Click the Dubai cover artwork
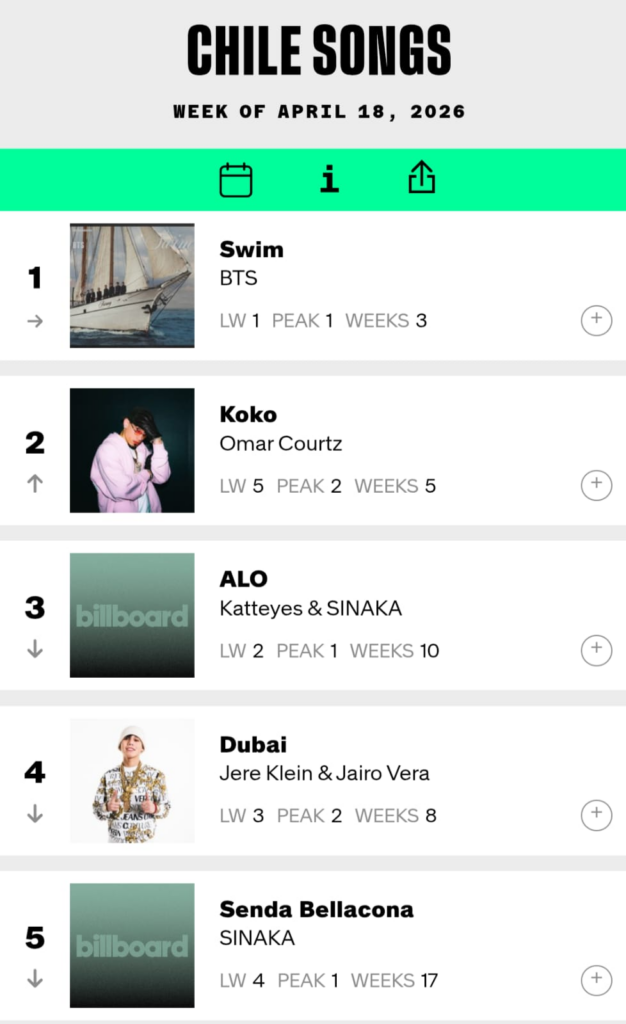This screenshot has width=626, height=1024. pos(132,780)
